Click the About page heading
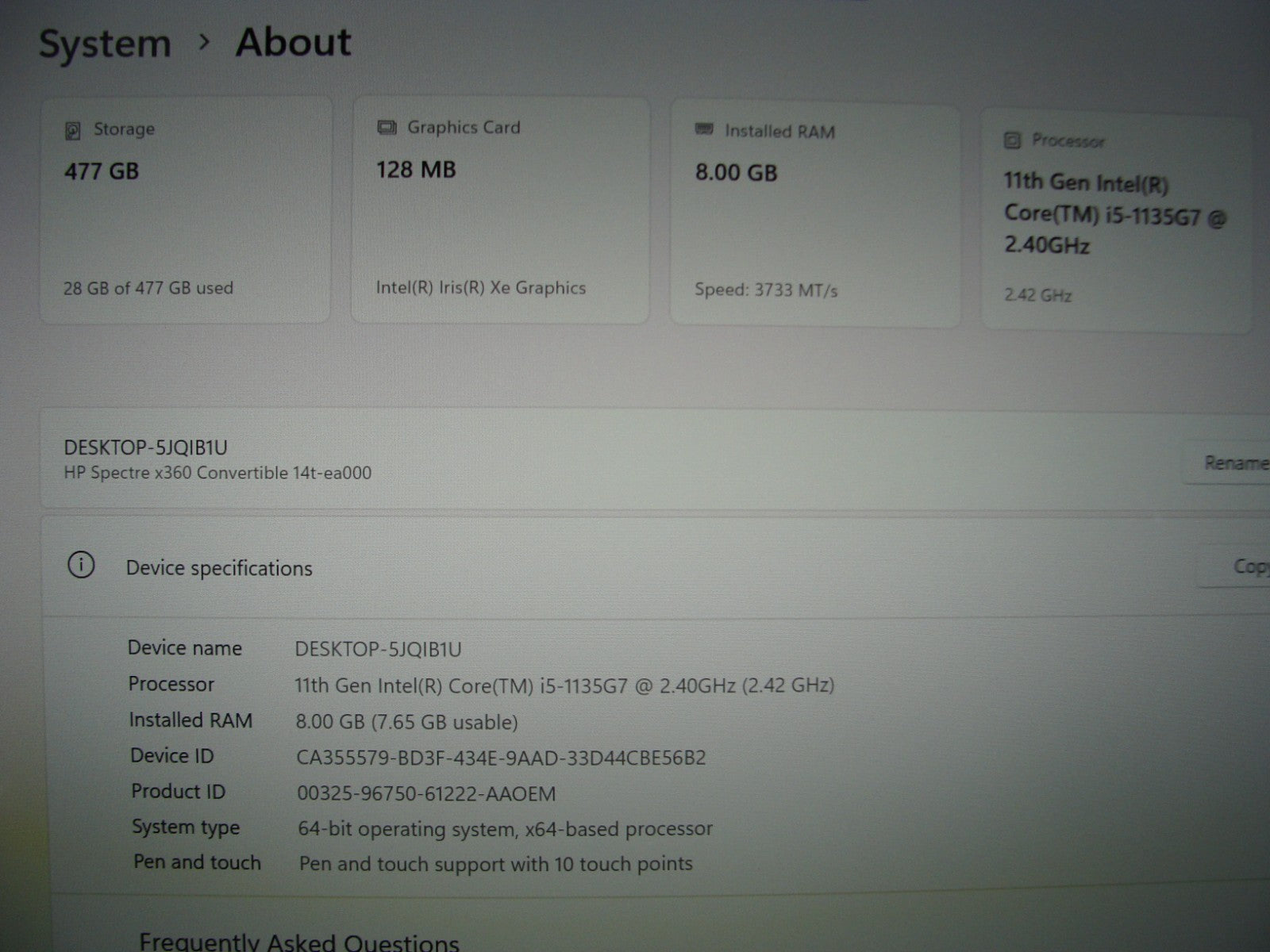Viewport: 1270px width, 952px height. point(293,42)
